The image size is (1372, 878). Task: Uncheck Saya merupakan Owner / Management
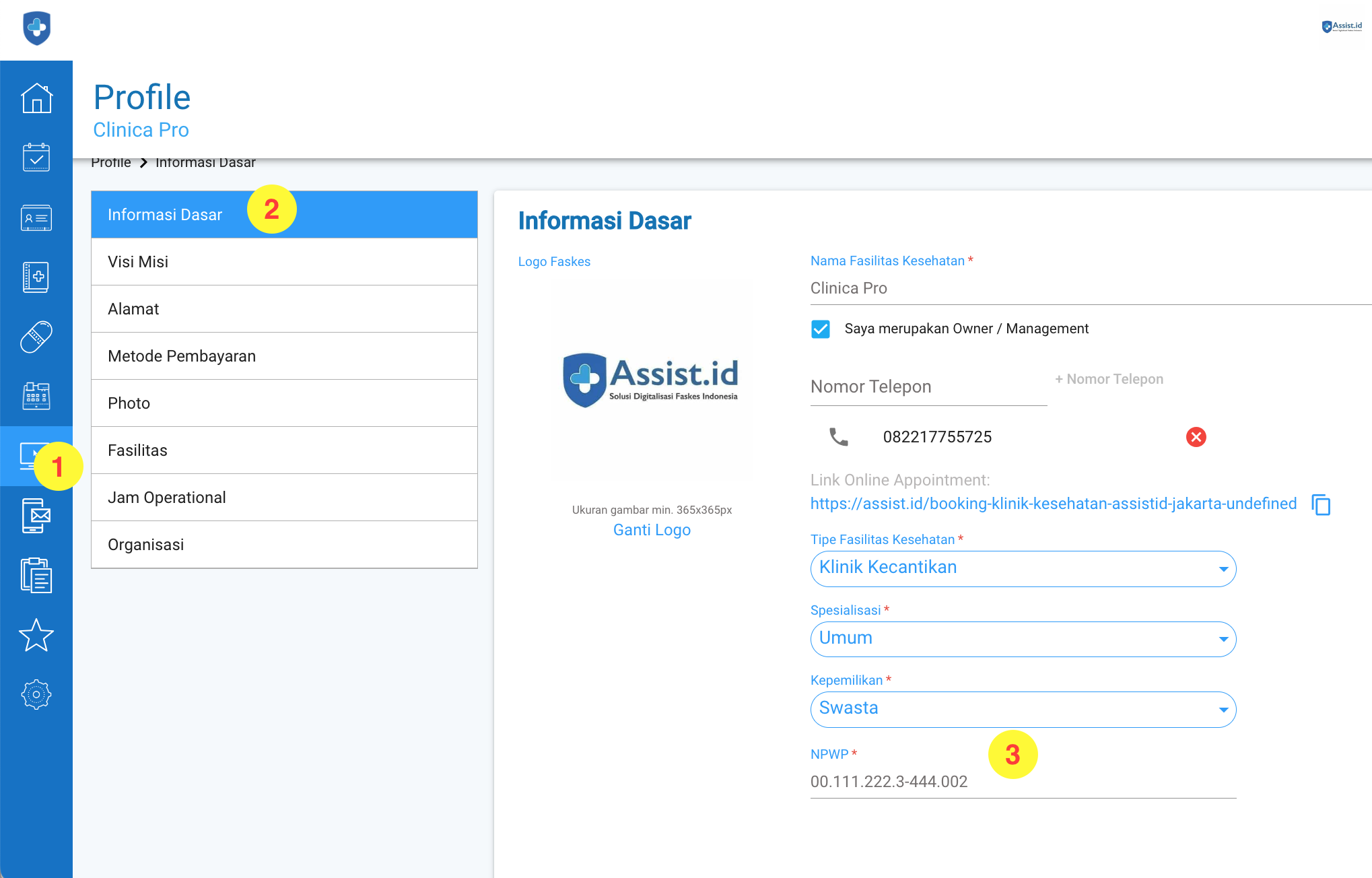click(x=821, y=329)
